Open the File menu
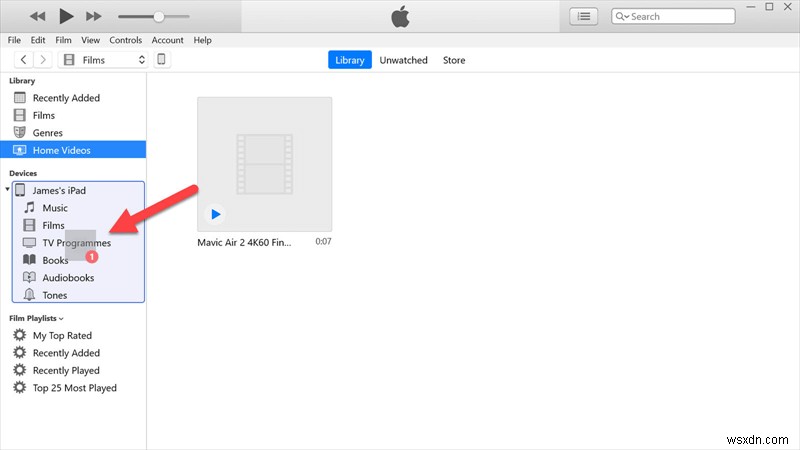 pos(14,40)
